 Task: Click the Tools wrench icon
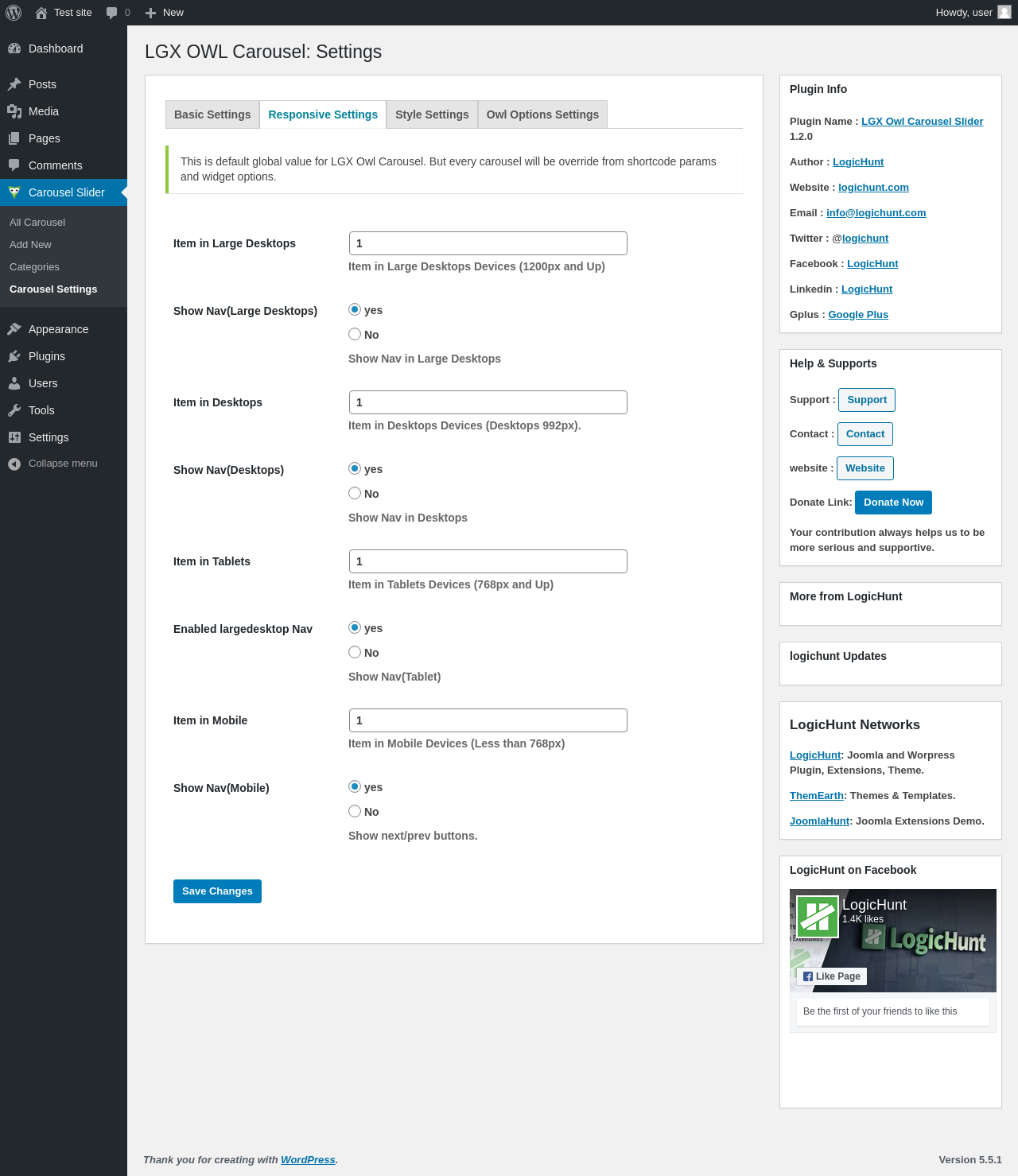click(x=14, y=410)
